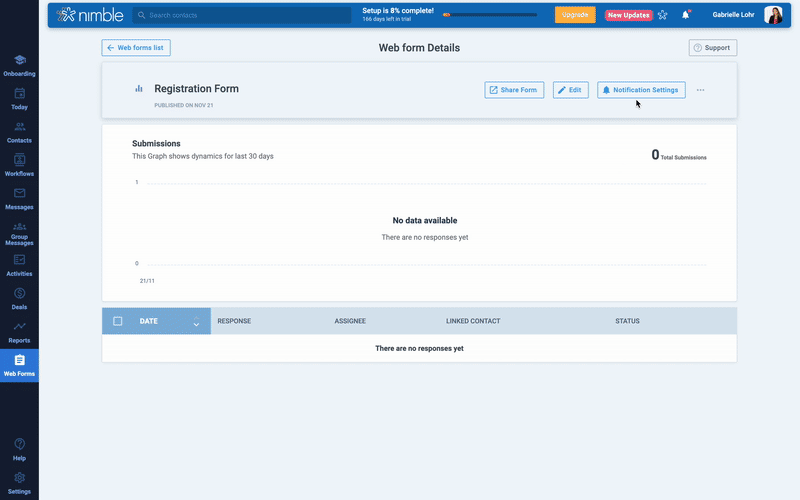800x500 pixels.
Task: Open the three-dots more options menu
Action: tap(700, 90)
